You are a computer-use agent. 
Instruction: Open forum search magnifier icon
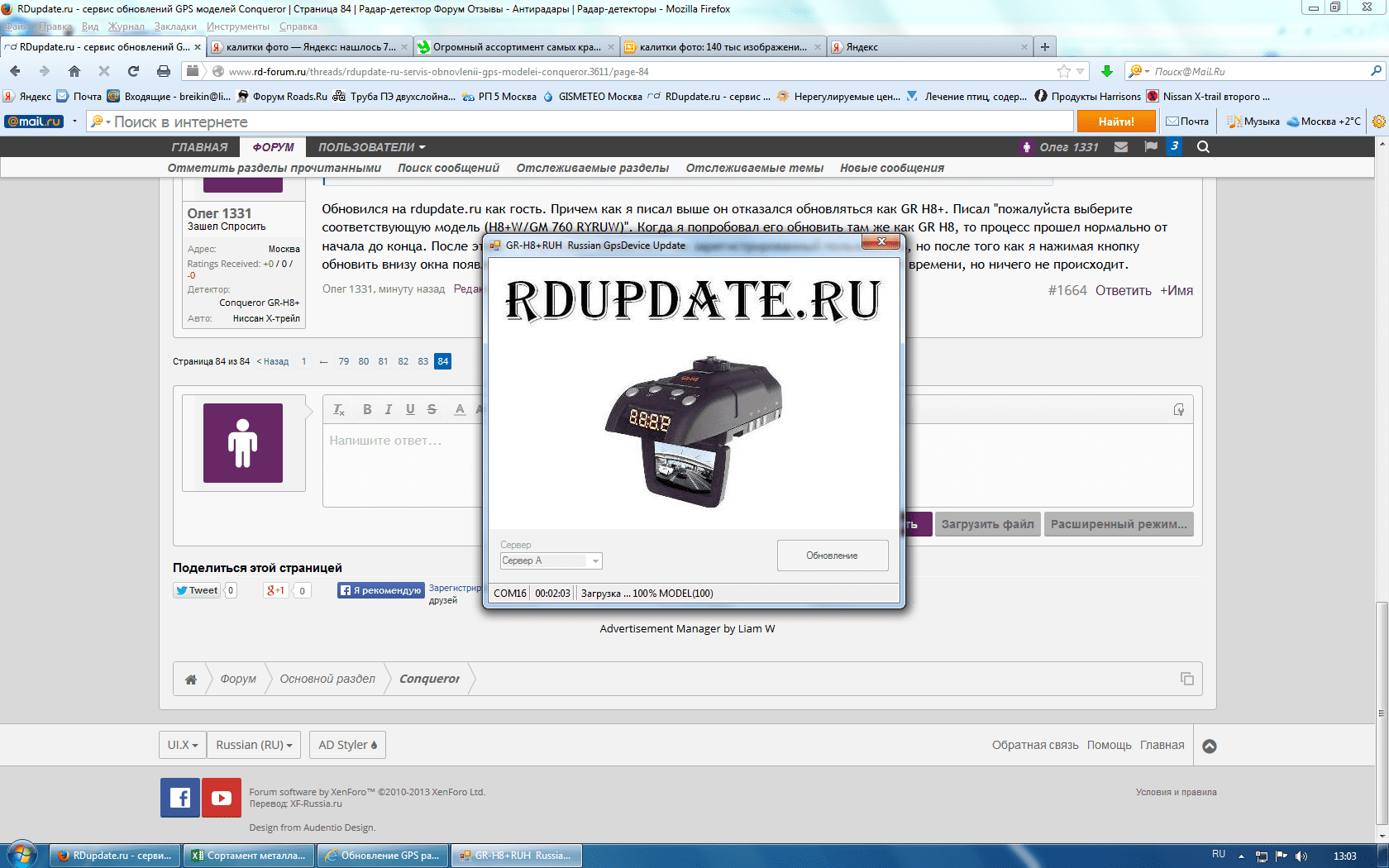1203,147
